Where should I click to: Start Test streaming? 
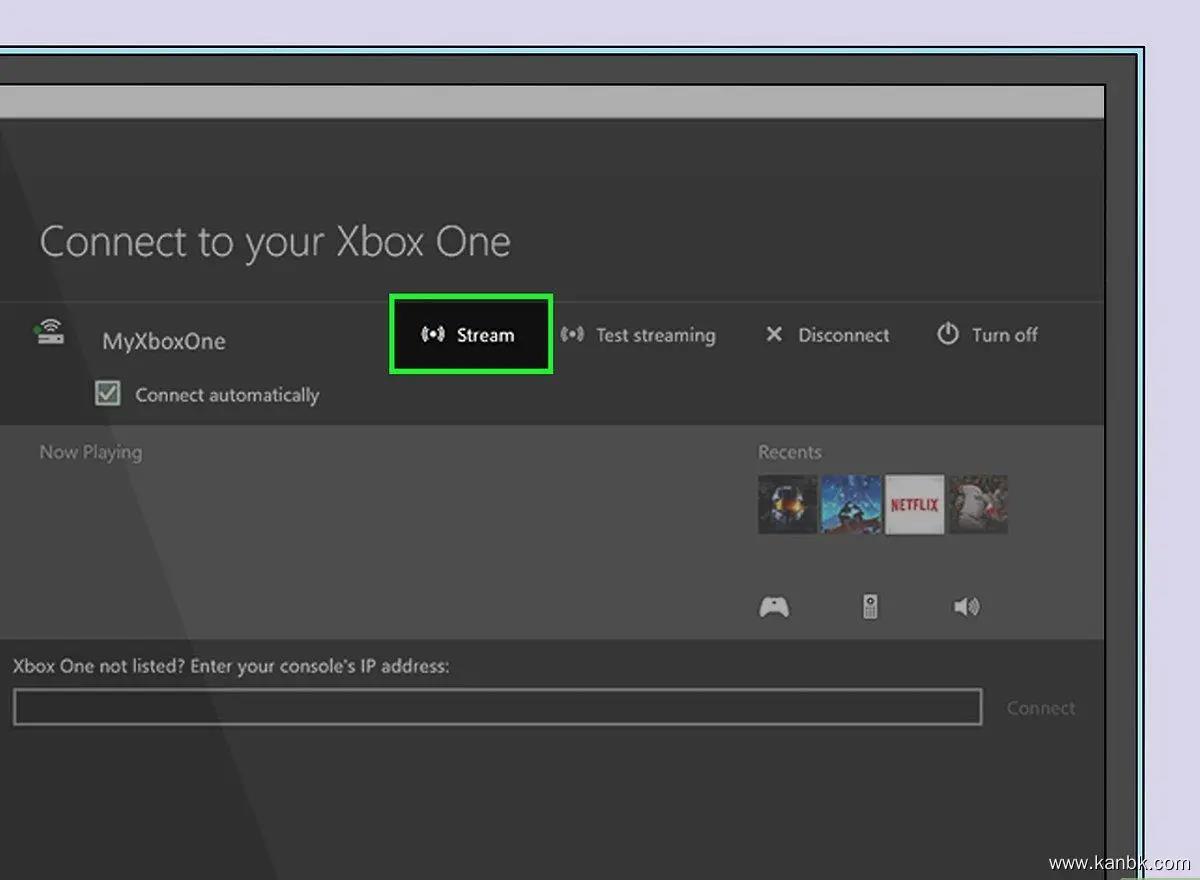click(x=638, y=335)
